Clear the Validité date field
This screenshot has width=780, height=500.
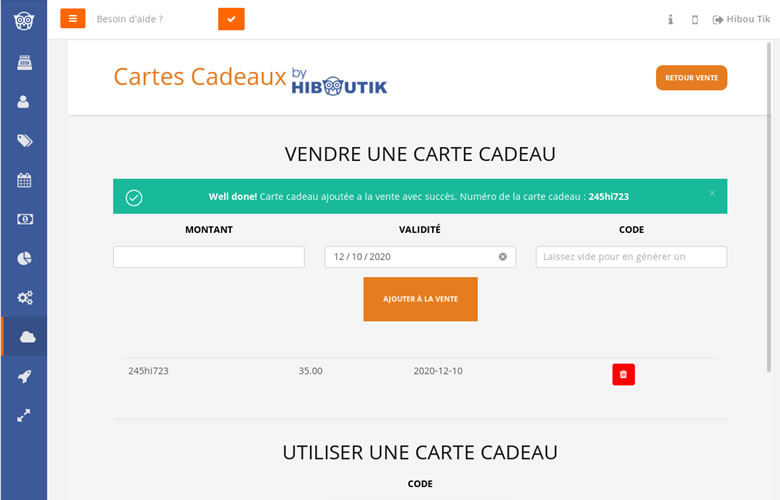[x=503, y=257]
